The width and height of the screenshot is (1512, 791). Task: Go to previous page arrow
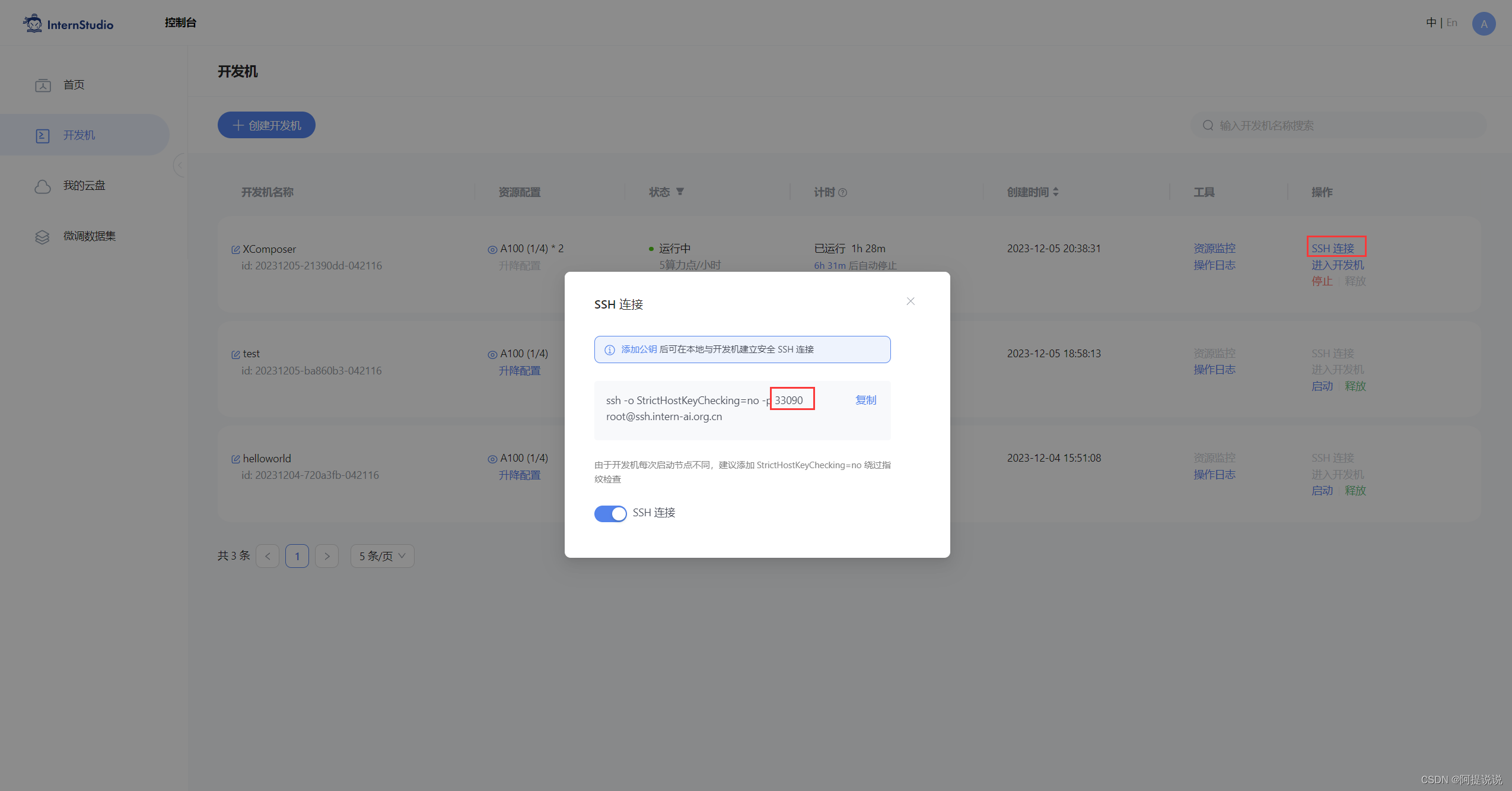(268, 556)
